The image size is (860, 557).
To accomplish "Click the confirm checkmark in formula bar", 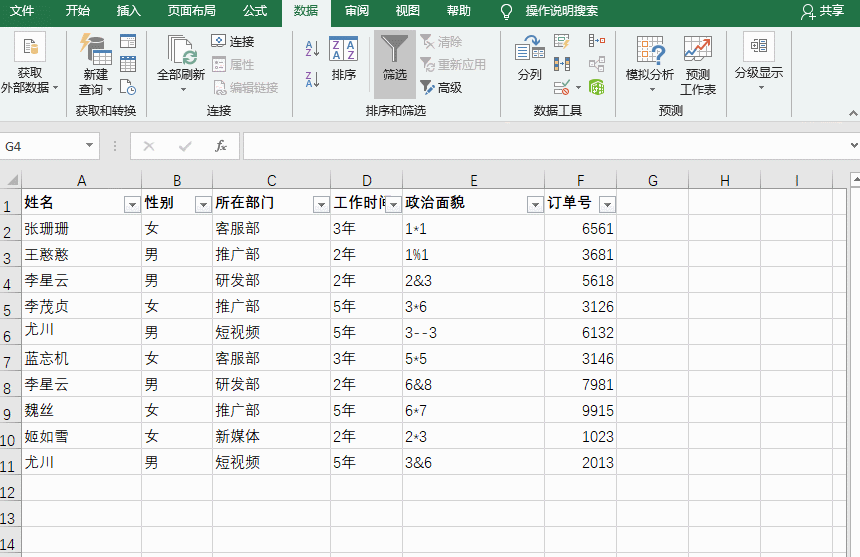I will click(185, 146).
